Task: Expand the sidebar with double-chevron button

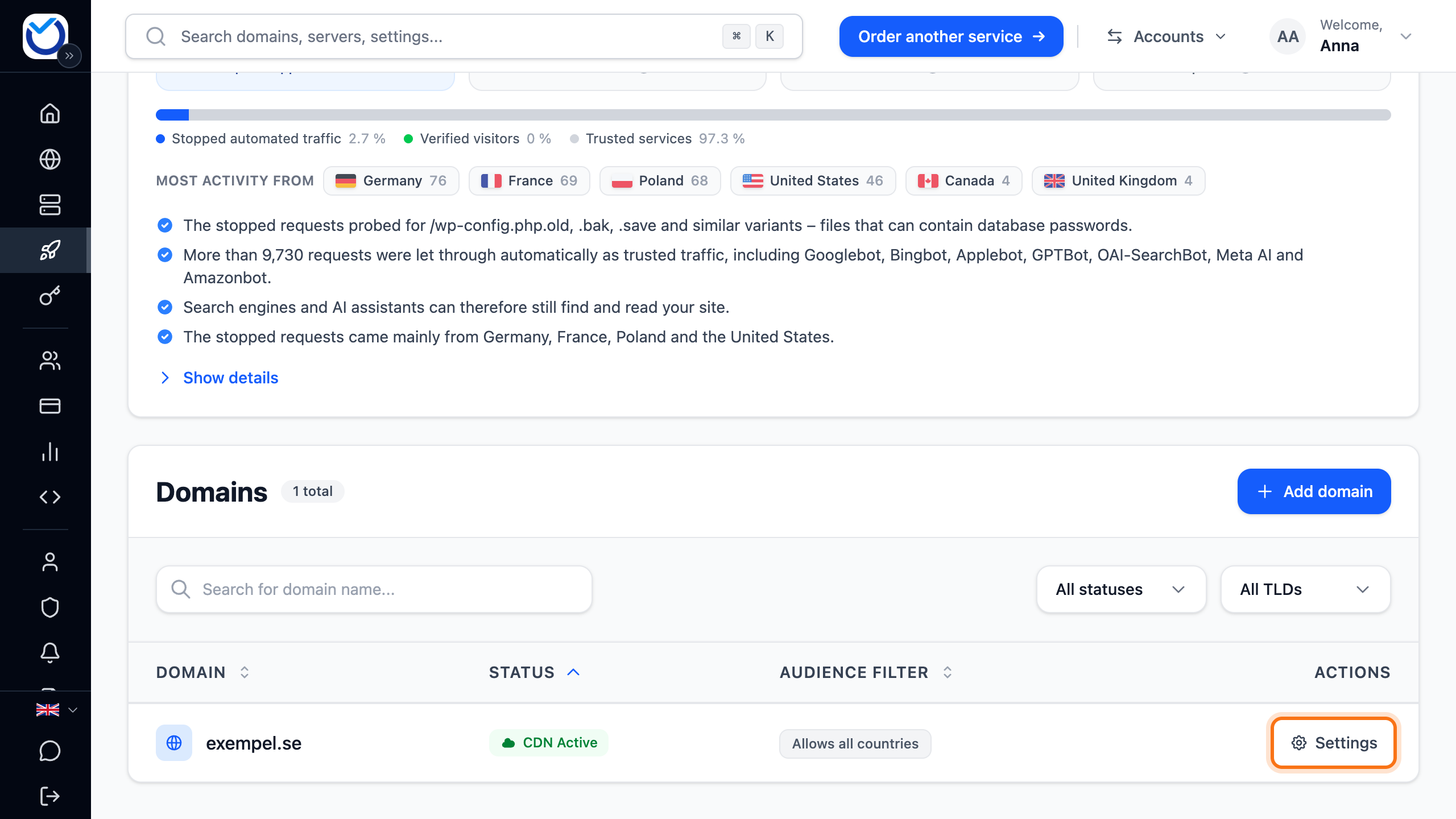Action: pos(69,56)
